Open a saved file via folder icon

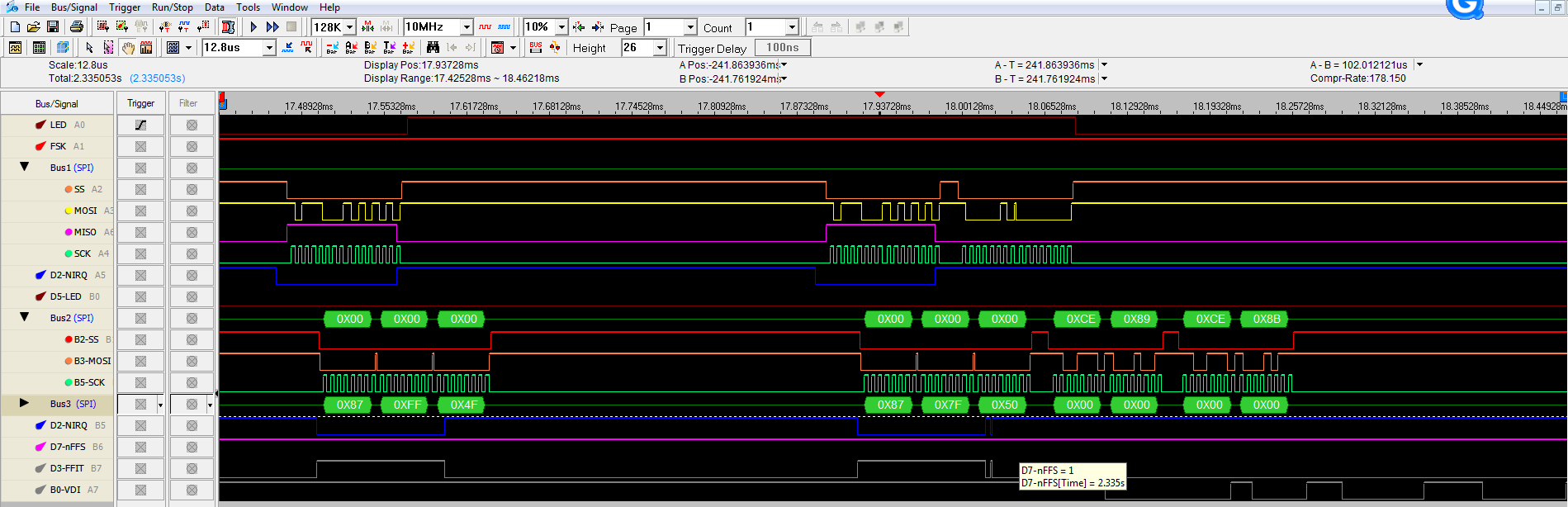34,27
